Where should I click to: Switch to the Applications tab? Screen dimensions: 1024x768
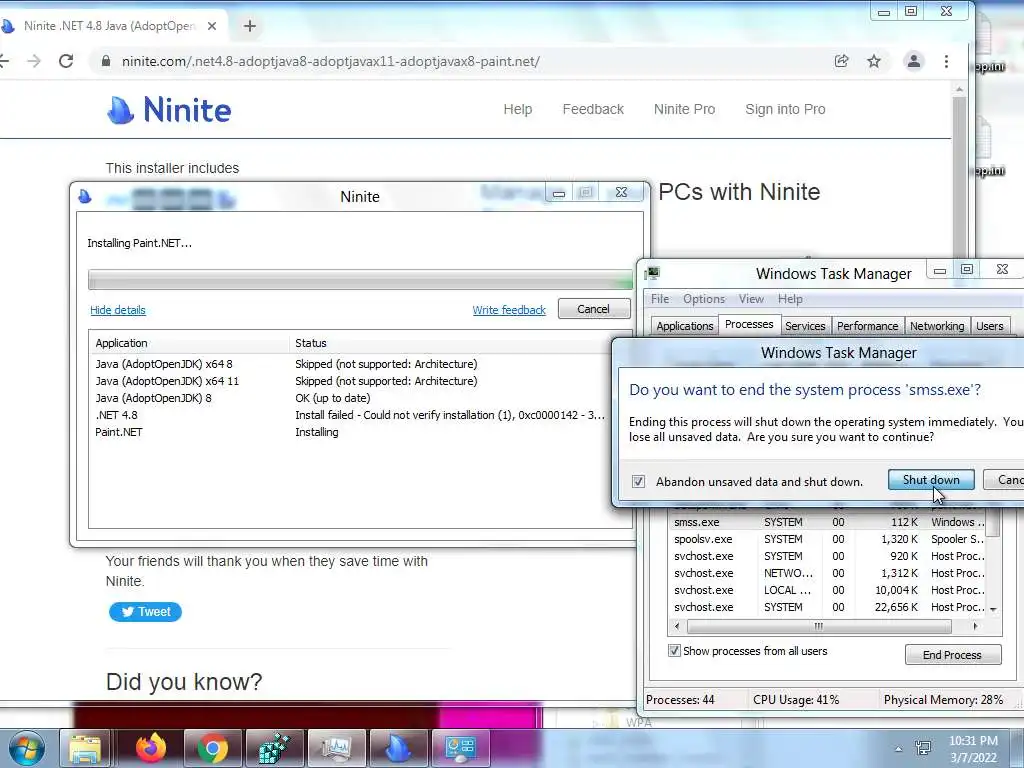(684, 326)
